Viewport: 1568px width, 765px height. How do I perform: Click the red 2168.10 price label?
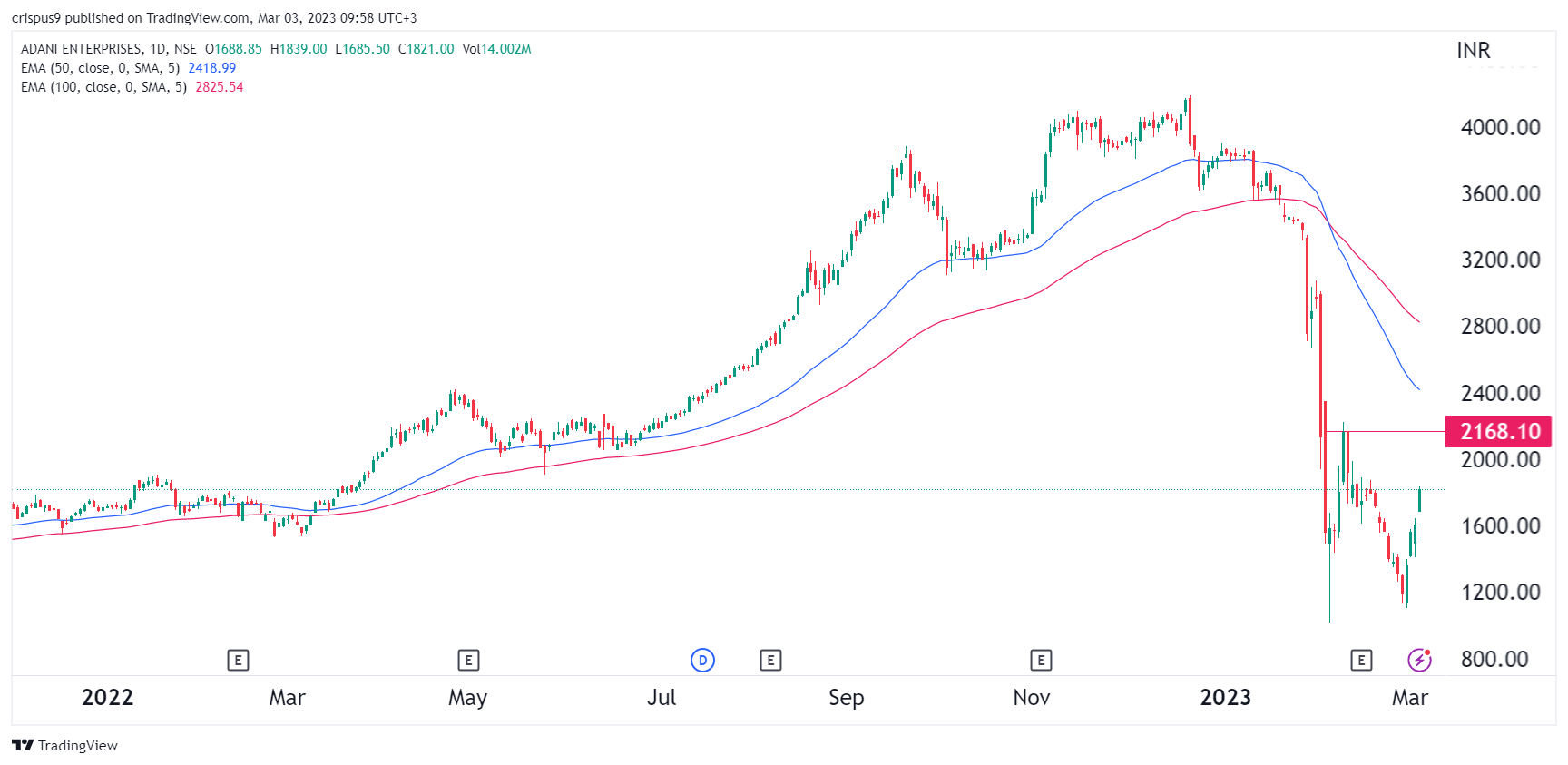(1499, 431)
